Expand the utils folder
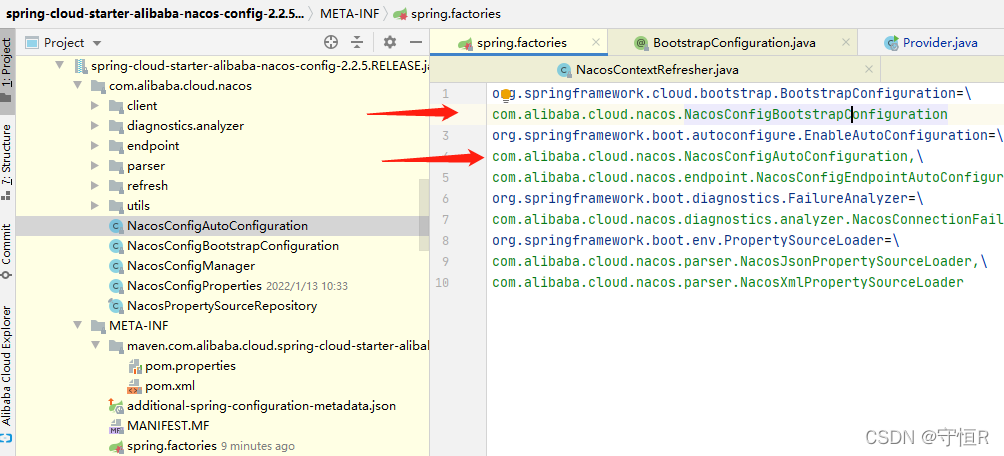The height and width of the screenshot is (456, 1004). 95,206
